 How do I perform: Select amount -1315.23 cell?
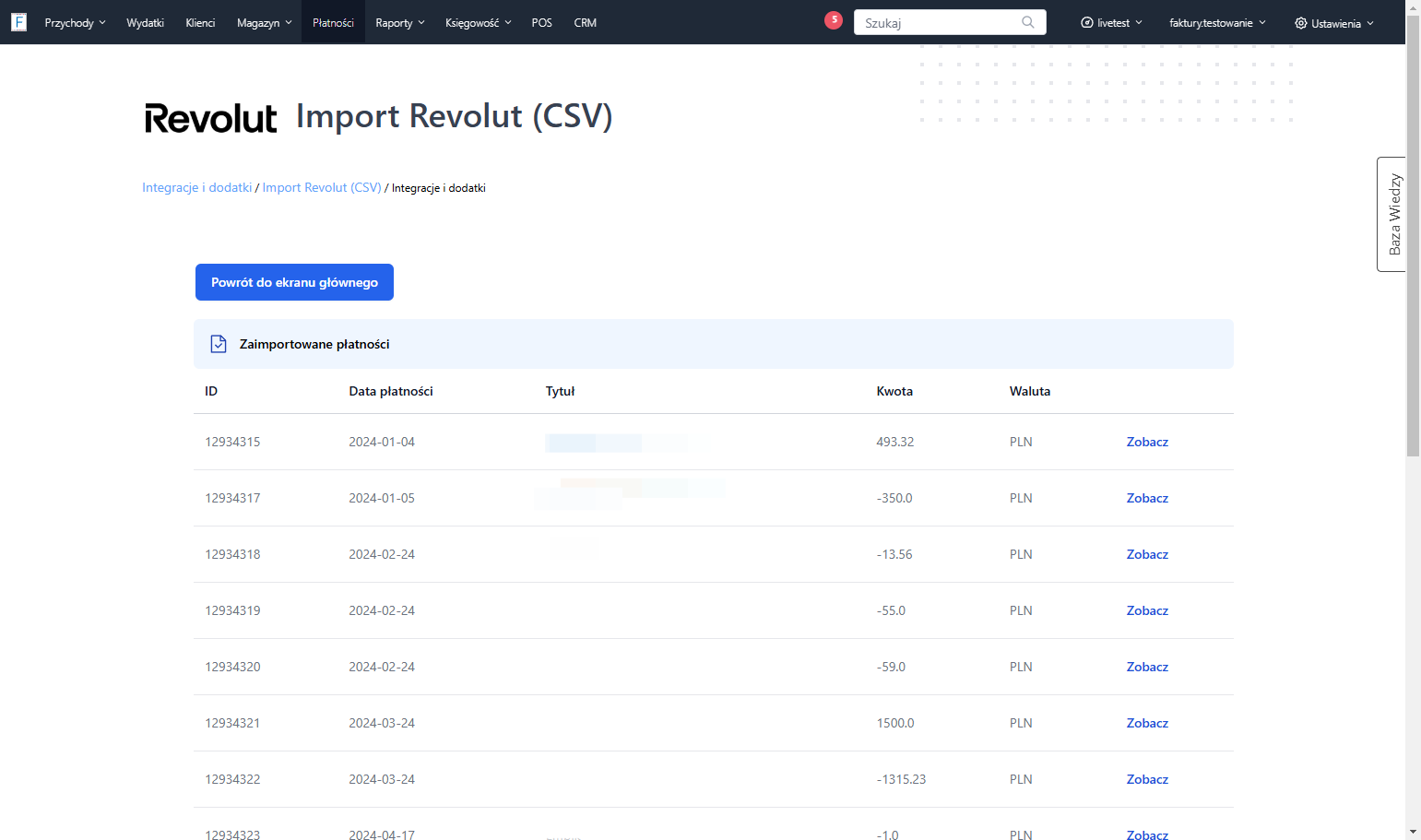[x=901, y=779]
